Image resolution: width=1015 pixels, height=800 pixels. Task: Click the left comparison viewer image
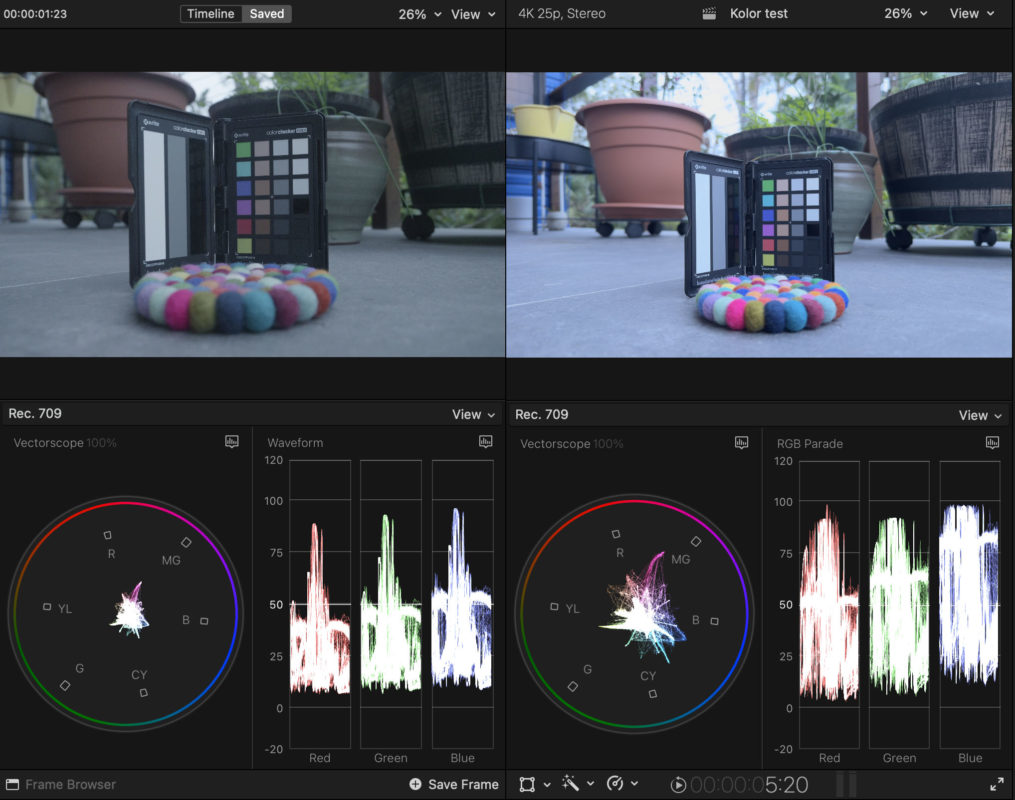point(252,214)
